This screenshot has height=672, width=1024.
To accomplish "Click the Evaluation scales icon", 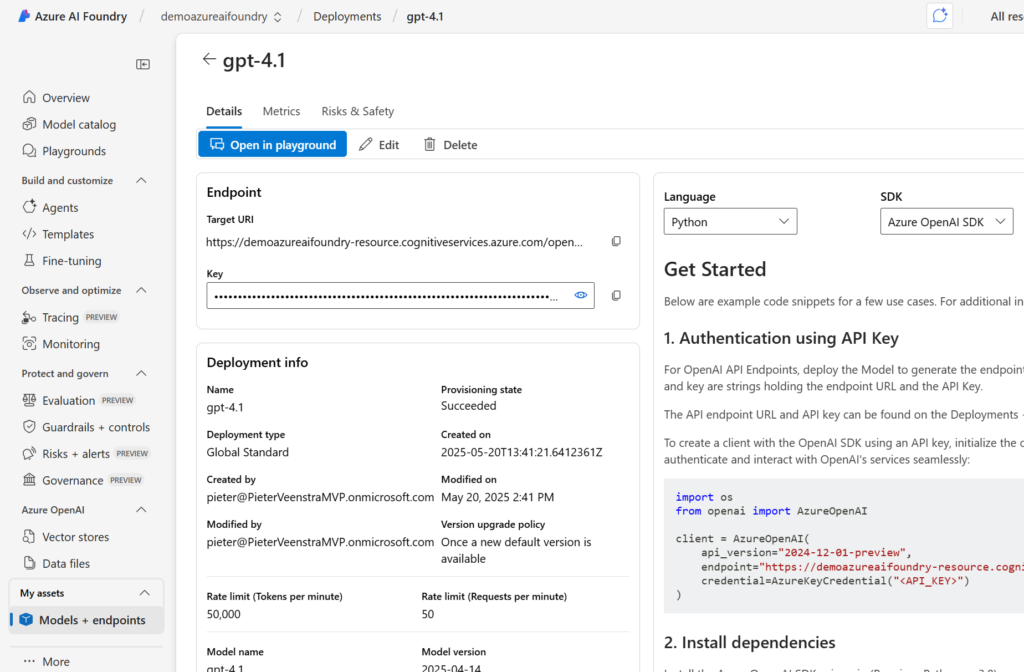I will 29,400.
